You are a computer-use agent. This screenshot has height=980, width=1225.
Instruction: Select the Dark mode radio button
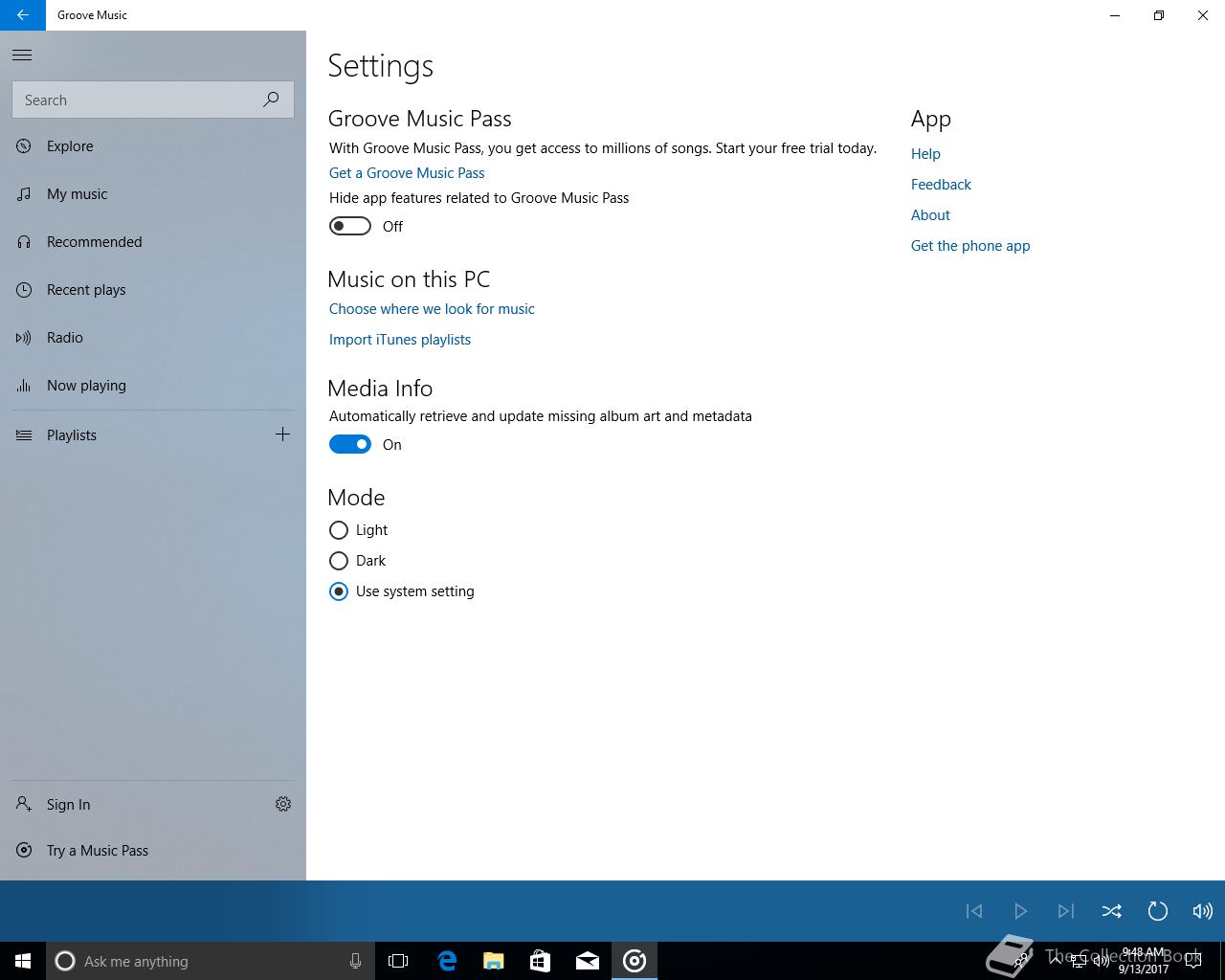point(338,561)
